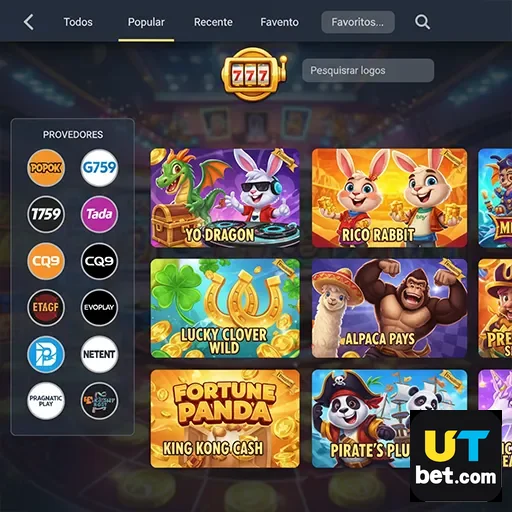Viewport: 512px width, 512px height.
Task: Open the Lucky Clover Wild game
Action: pos(225,308)
